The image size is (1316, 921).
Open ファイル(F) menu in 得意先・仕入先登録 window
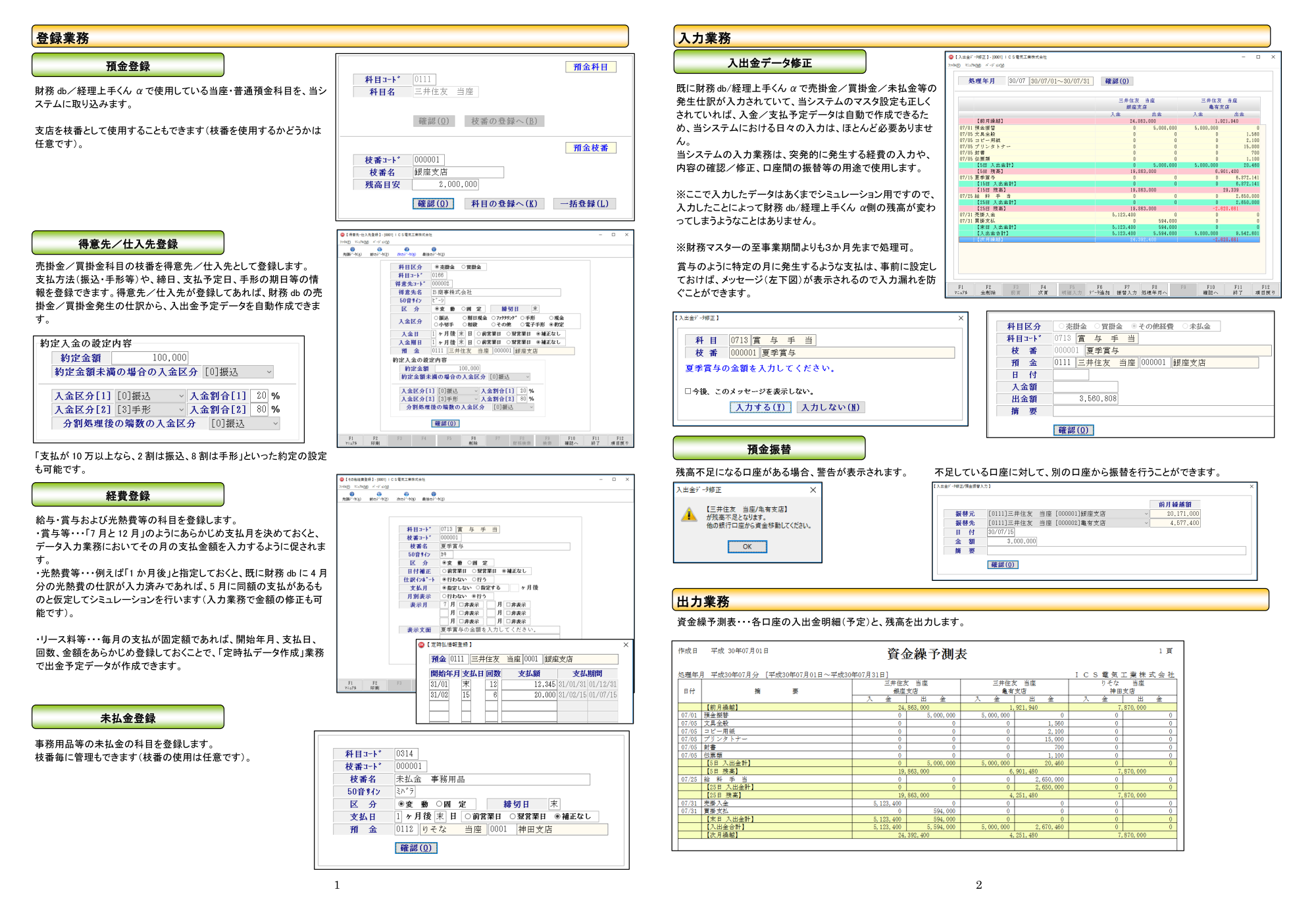click(x=345, y=241)
